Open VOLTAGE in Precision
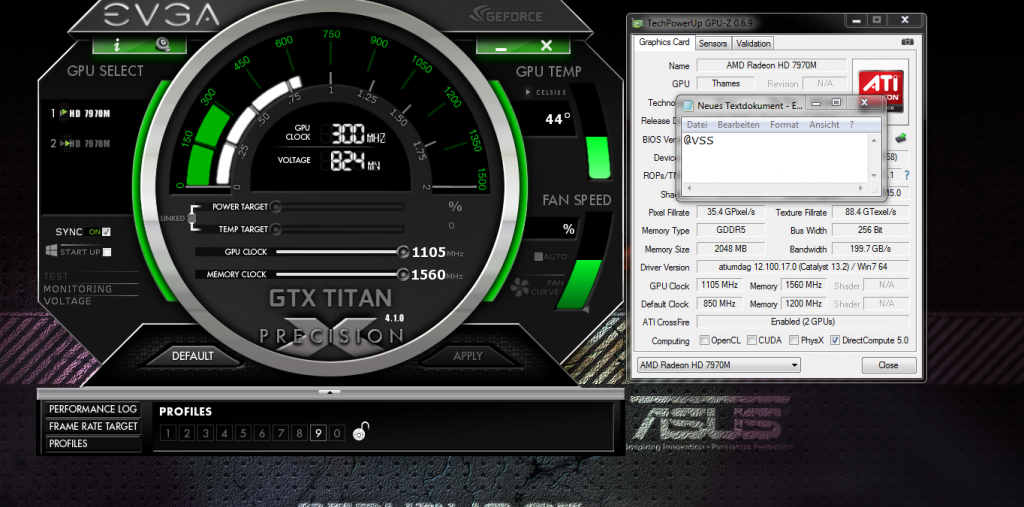Image resolution: width=1024 pixels, height=507 pixels. point(67,301)
